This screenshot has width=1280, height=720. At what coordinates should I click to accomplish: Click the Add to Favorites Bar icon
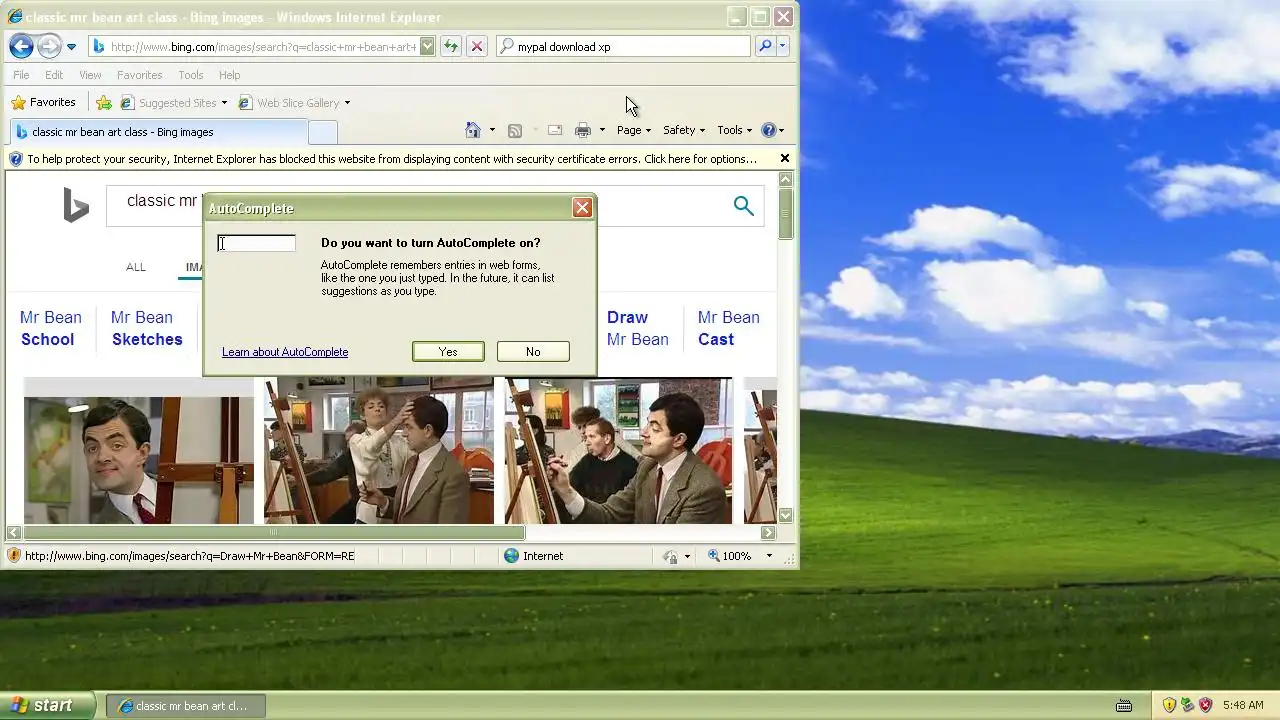pos(104,102)
